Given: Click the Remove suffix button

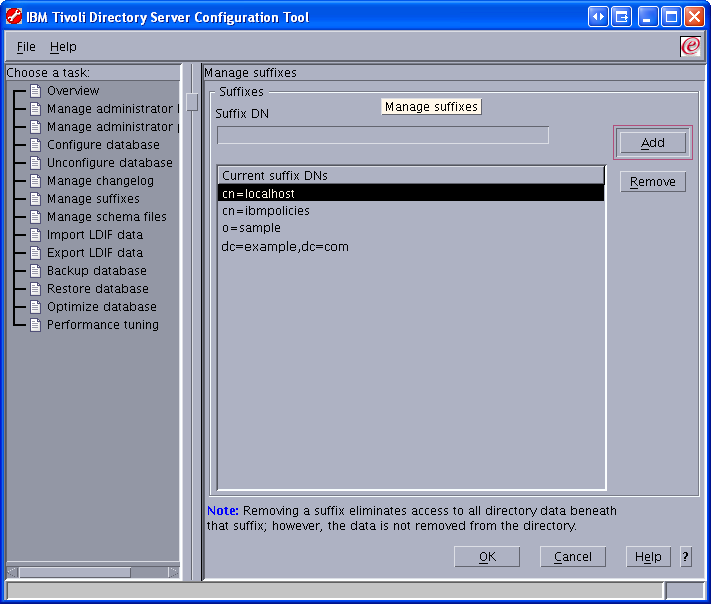Looking at the screenshot, I should tap(653, 182).
